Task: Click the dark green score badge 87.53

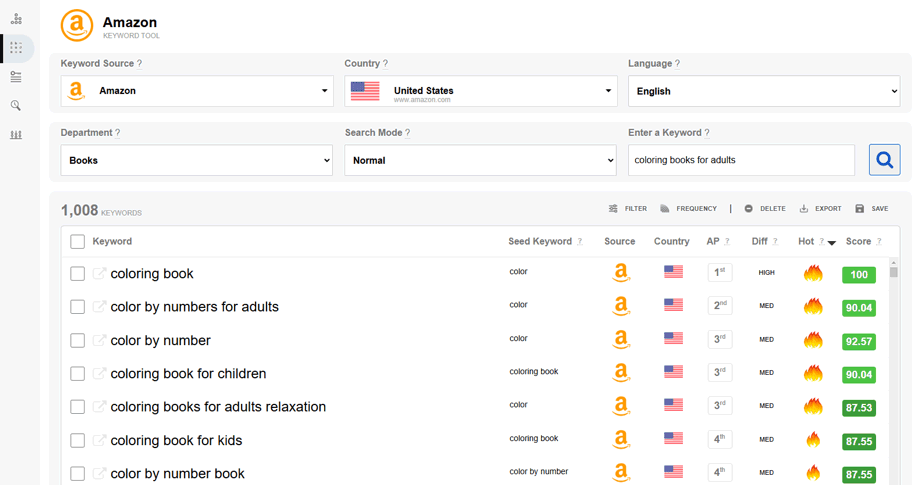Action: [x=859, y=408]
